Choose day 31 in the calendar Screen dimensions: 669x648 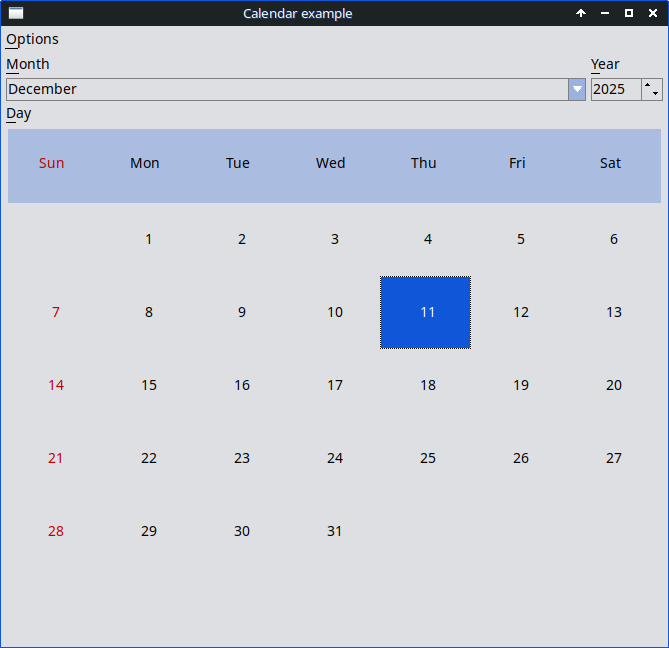click(335, 531)
